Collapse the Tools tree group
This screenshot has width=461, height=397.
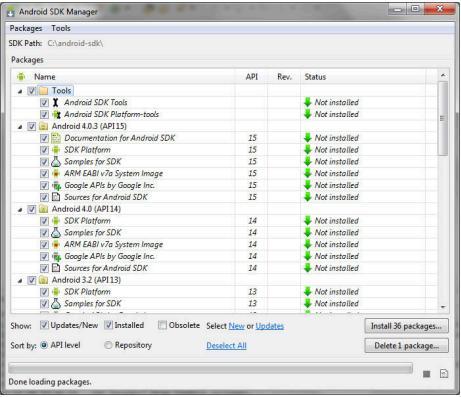(20, 91)
